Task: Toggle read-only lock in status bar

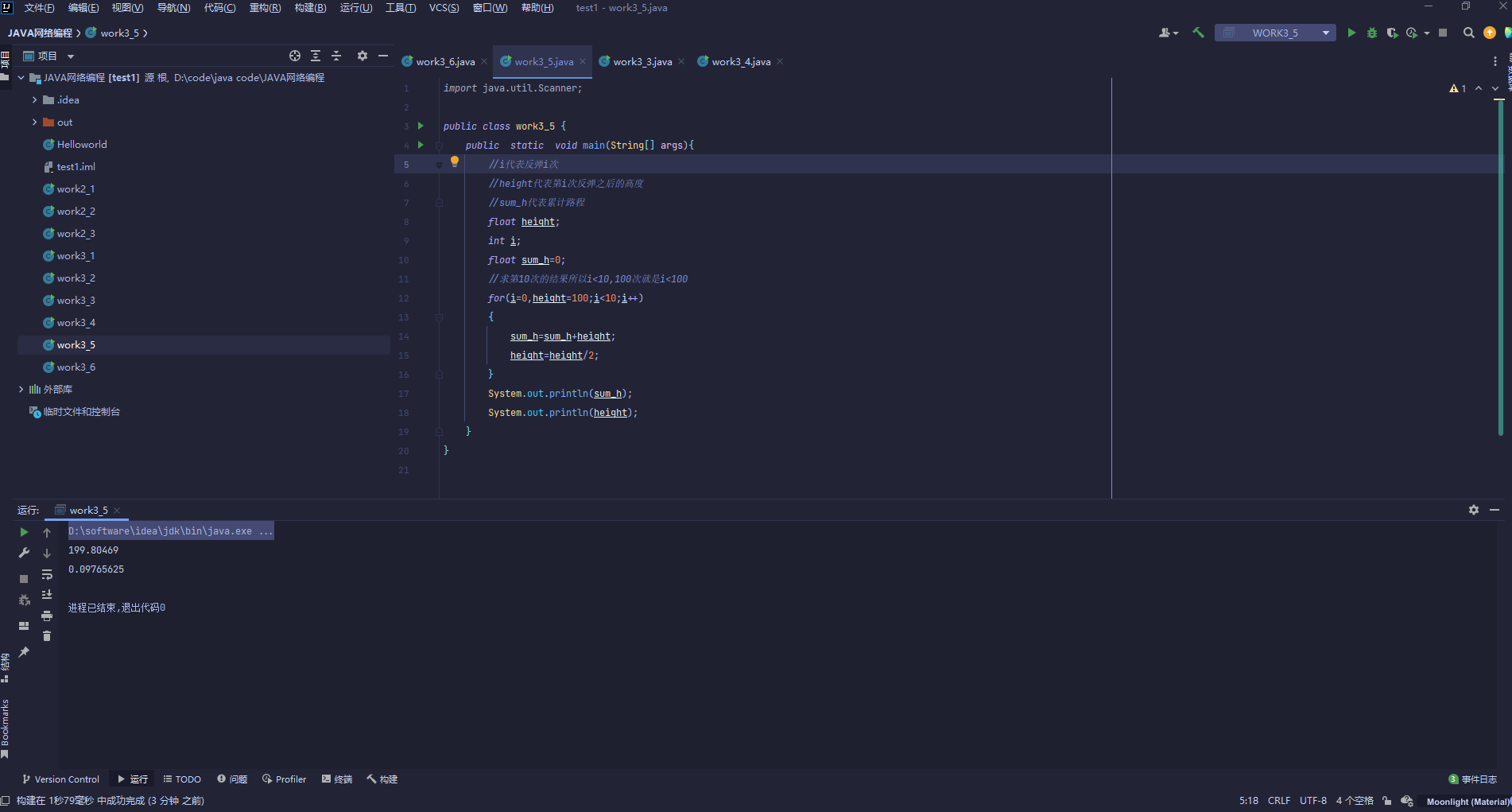Action: tap(1387, 801)
